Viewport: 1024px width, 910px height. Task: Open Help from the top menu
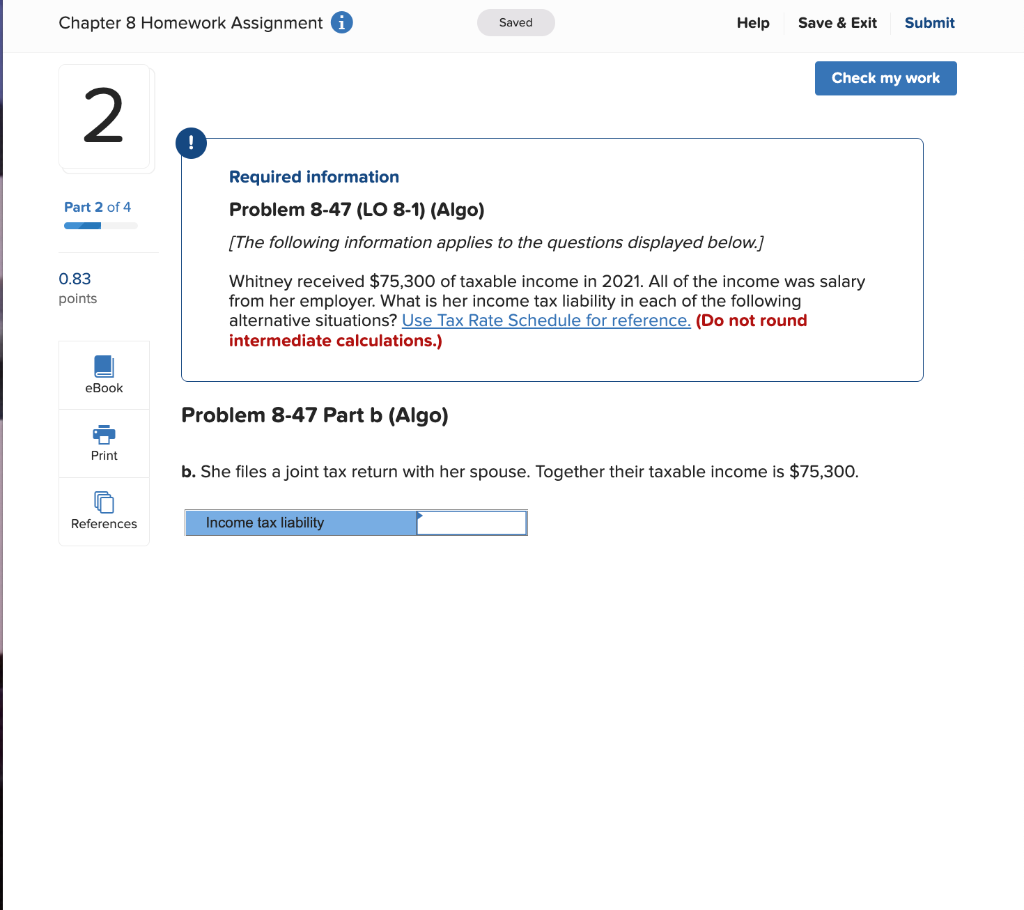pos(753,22)
